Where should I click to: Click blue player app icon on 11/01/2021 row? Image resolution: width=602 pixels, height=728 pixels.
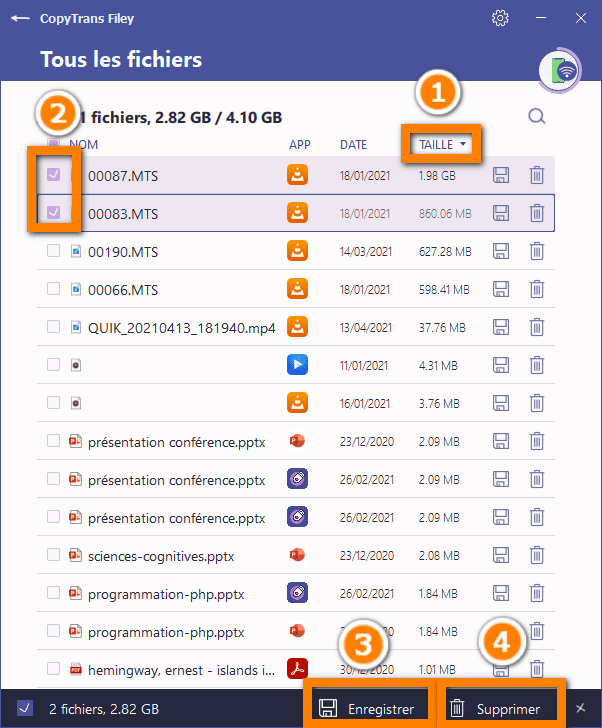click(297, 365)
